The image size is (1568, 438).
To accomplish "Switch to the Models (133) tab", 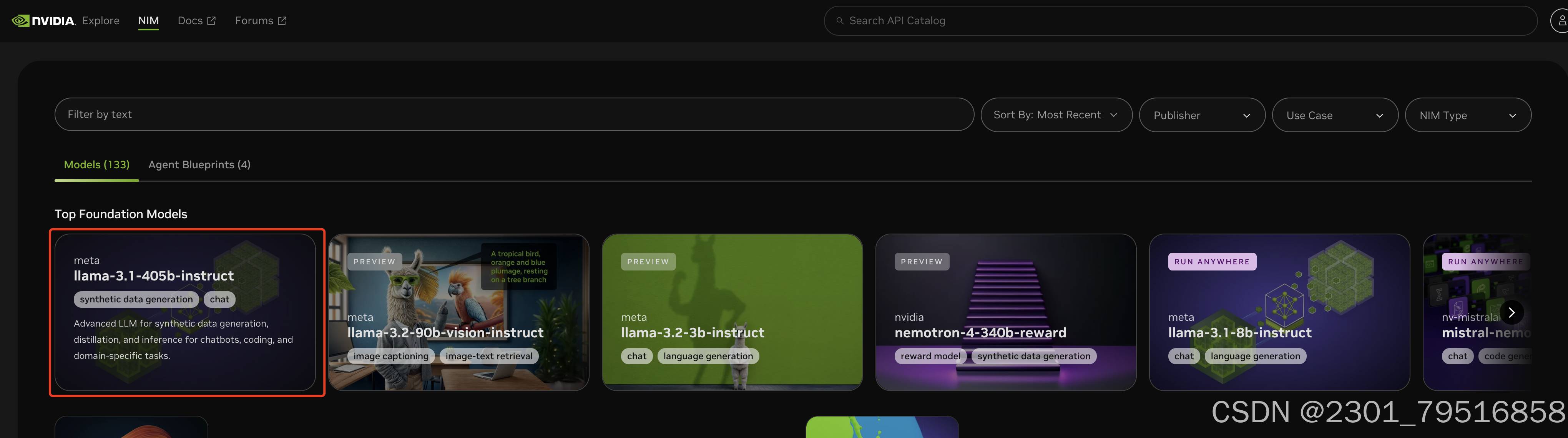I will pos(97,165).
